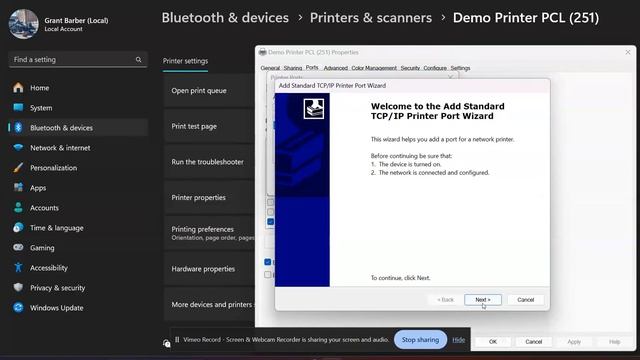Click the Personalization brush icon
The height and width of the screenshot is (360, 640).
pos(18,167)
